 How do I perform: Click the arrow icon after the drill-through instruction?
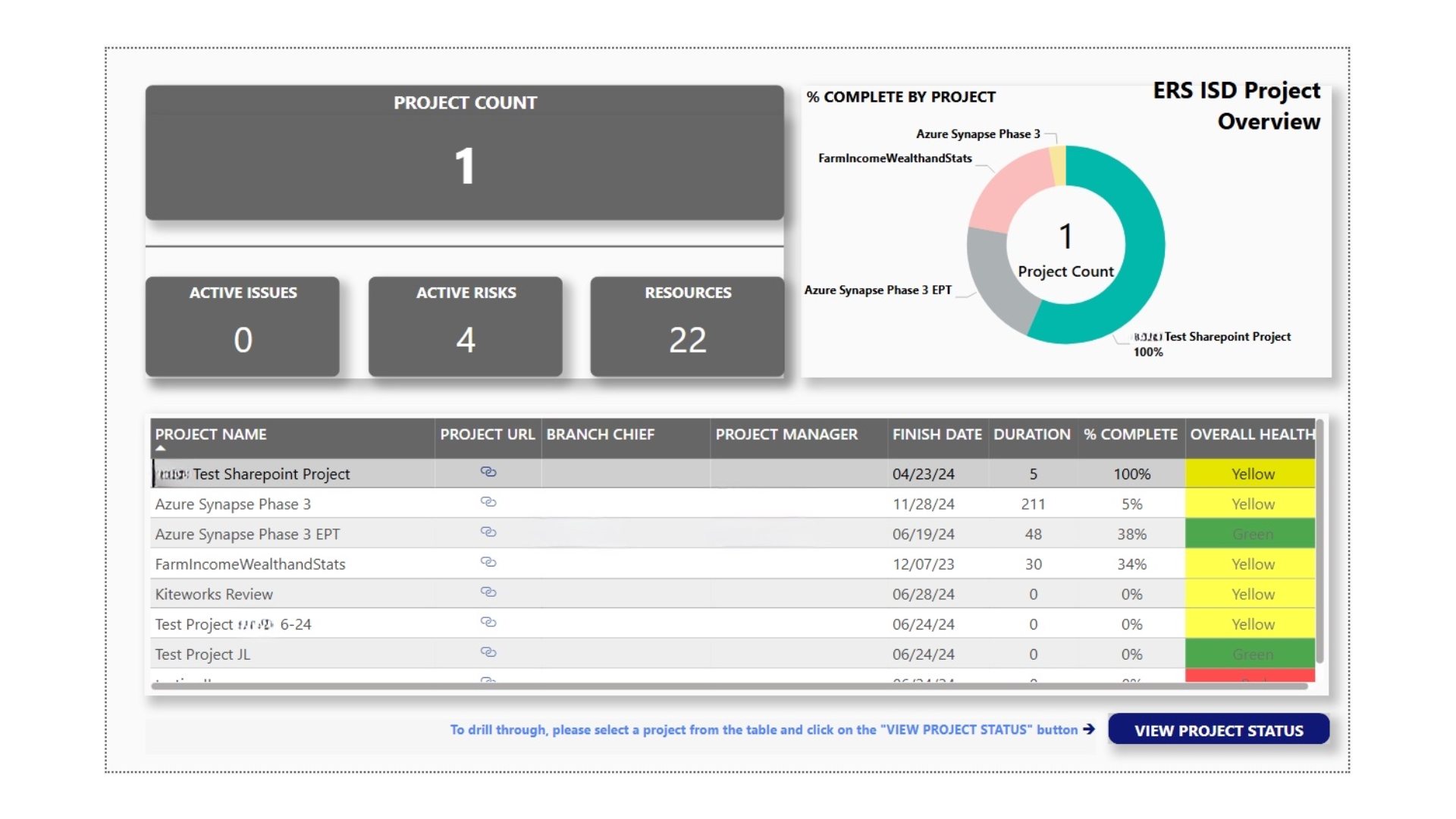(x=1090, y=730)
